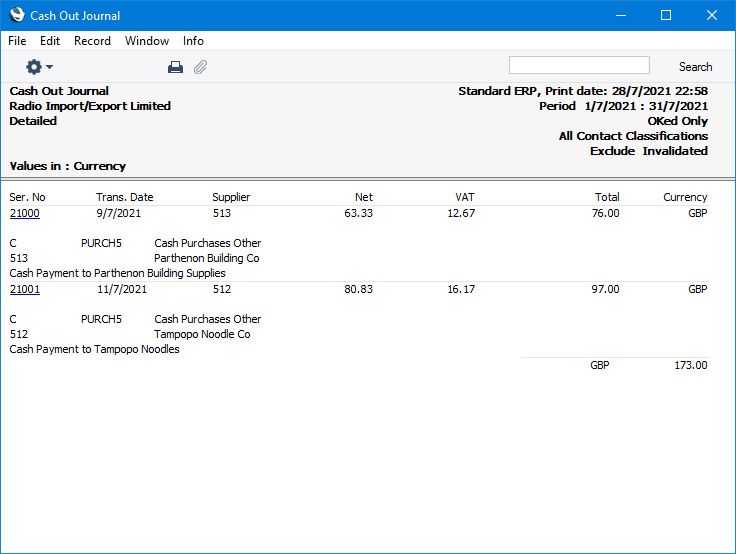Screen dimensions: 736x554
Task: Click the Currency column header
Action: 685,197
